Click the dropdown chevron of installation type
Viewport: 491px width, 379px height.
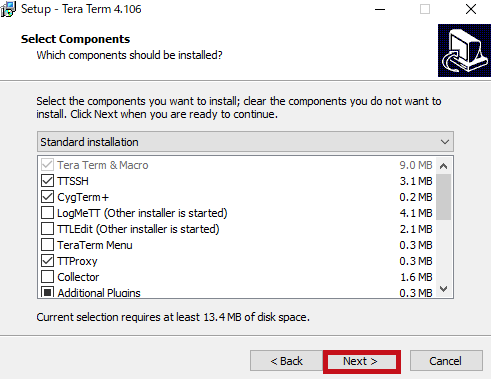pyautogui.click(x=445, y=142)
